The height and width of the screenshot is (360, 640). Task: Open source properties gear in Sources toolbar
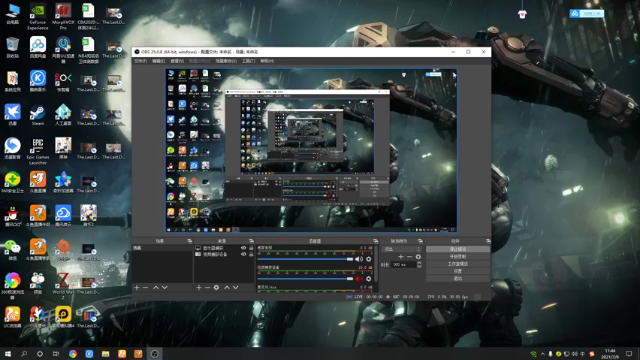pos(216,288)
